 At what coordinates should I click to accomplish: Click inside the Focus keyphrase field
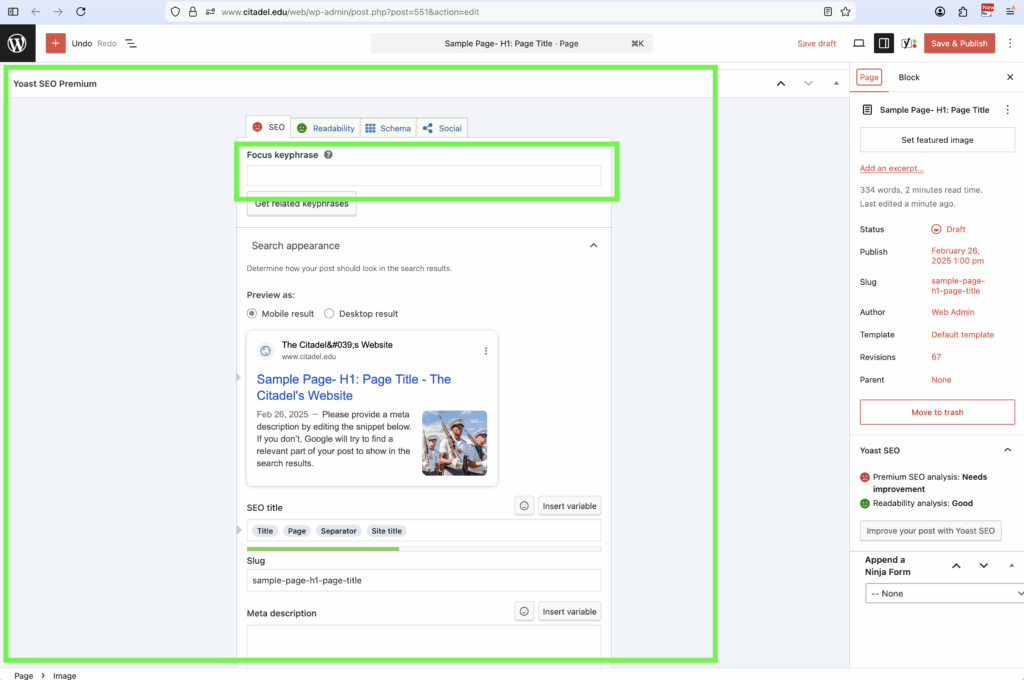click(424, 174)
